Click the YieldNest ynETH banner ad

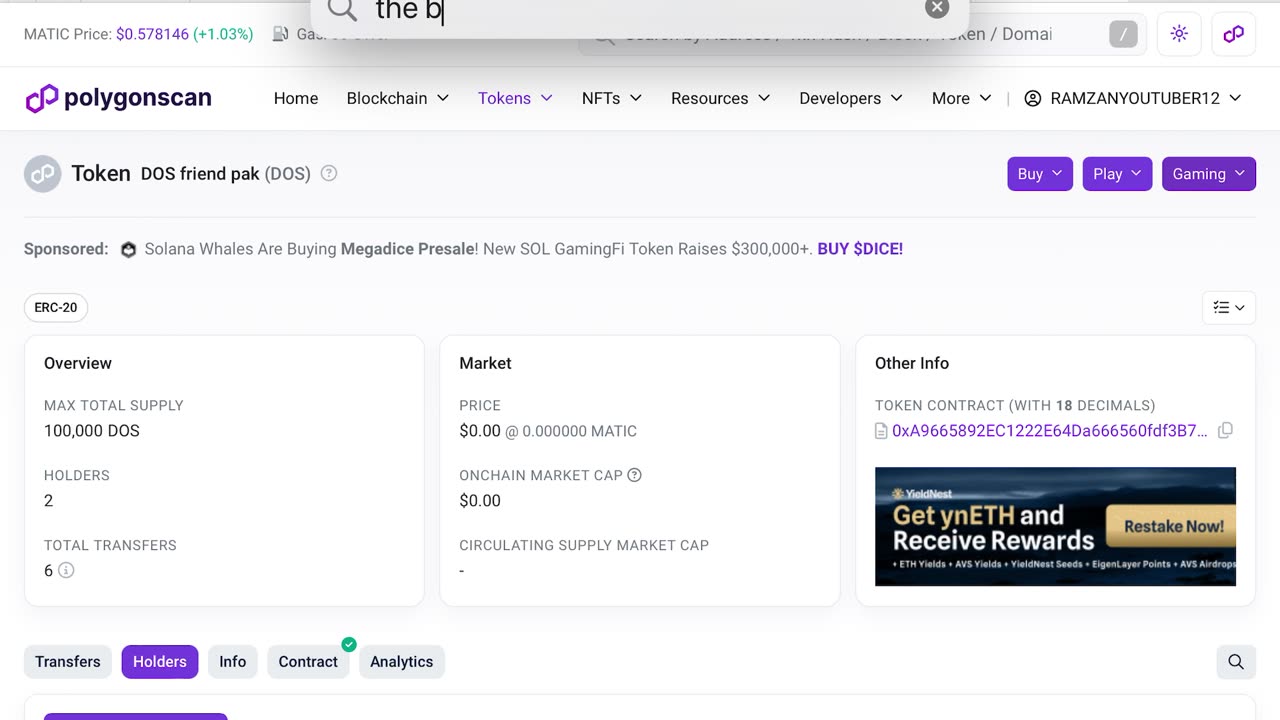click(1055, 526)
